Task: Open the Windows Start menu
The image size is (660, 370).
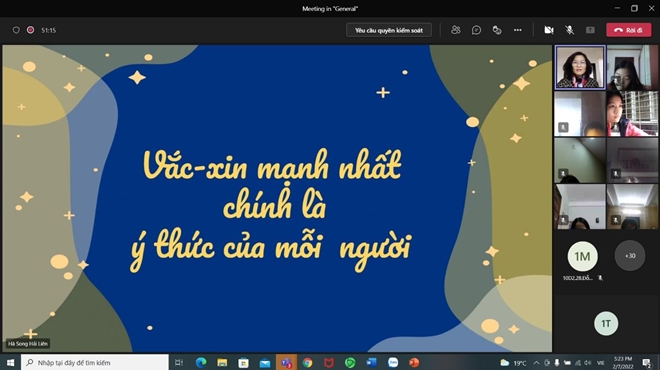Action: coord(10,362)
